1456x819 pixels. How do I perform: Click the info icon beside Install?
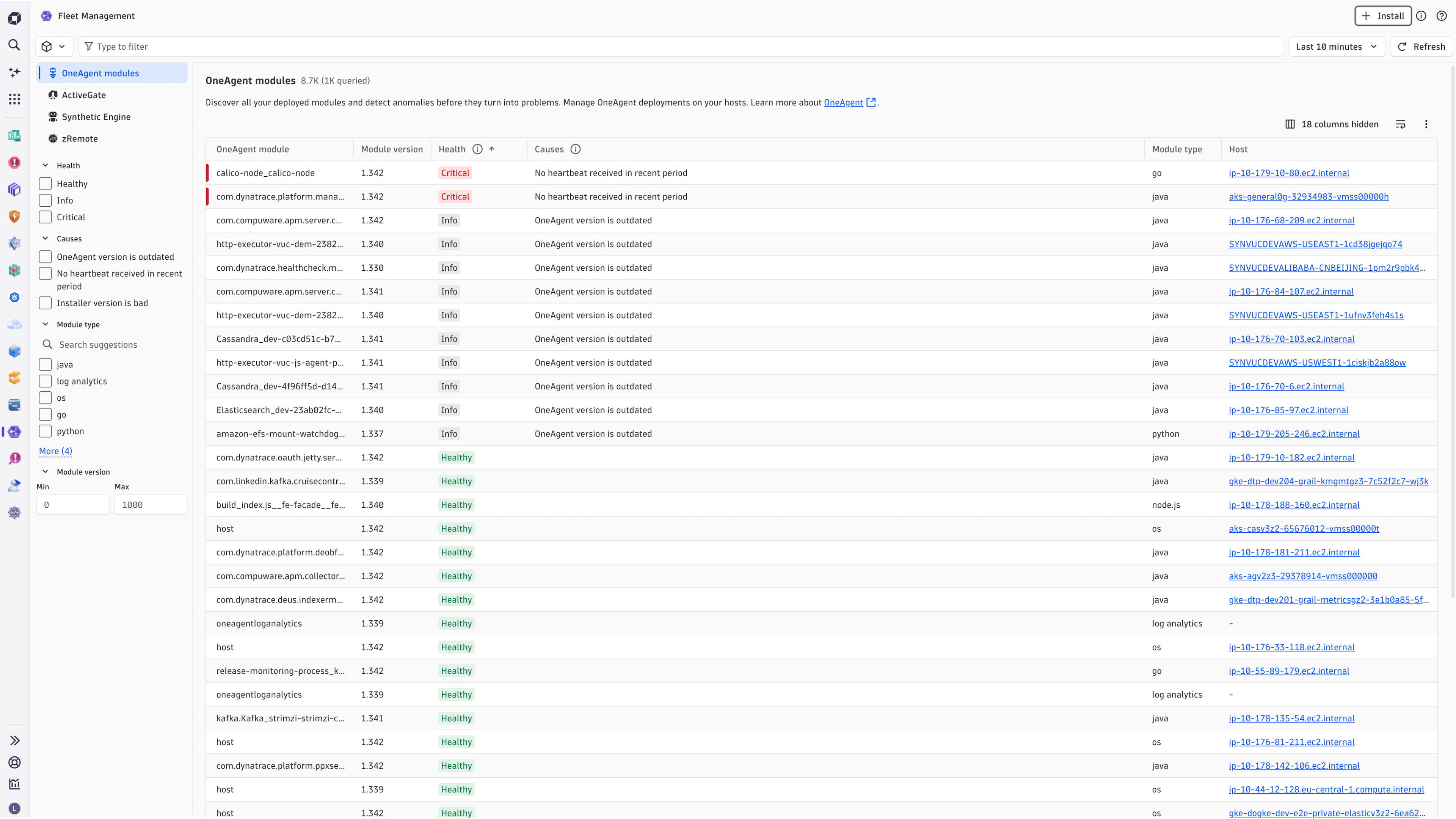pyautogui.click(x=1421, y=16)
